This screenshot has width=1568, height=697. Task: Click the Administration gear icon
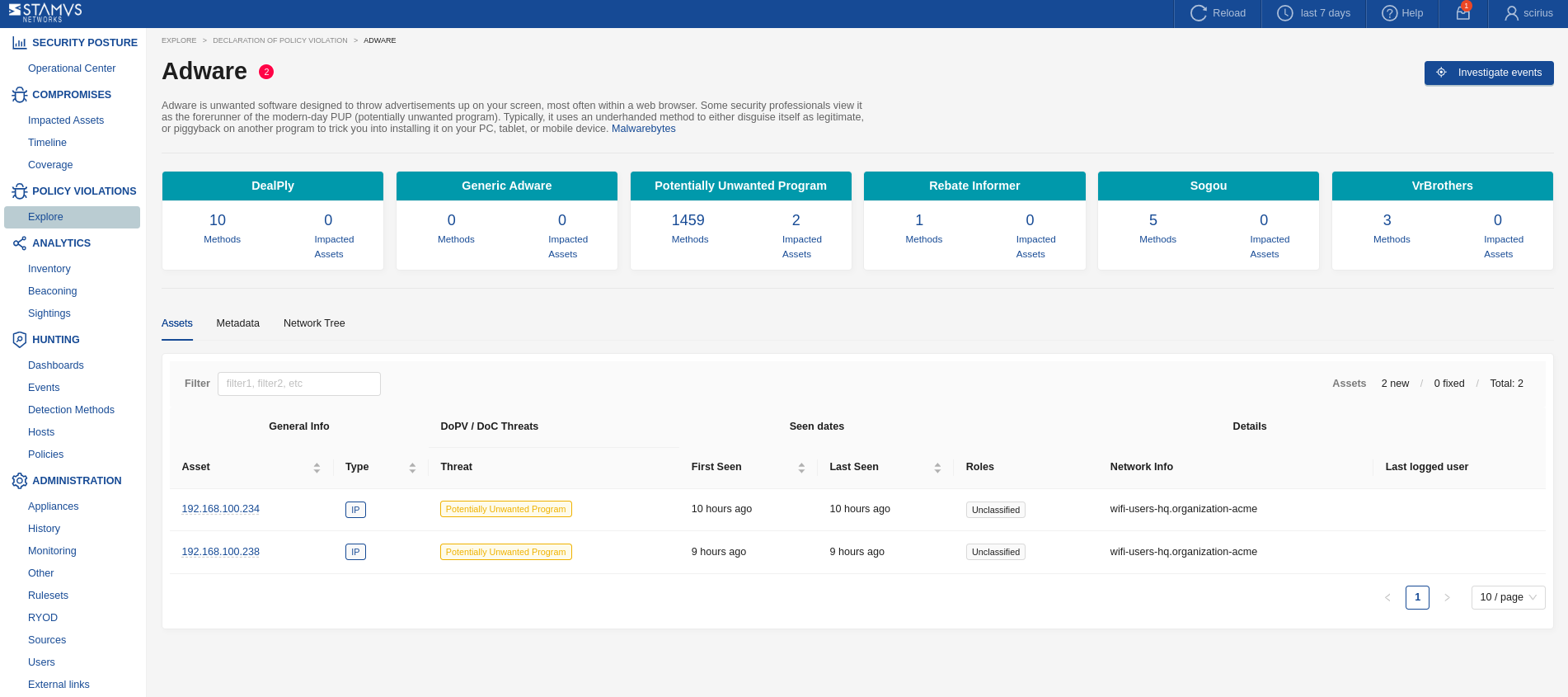click(19, 481)
